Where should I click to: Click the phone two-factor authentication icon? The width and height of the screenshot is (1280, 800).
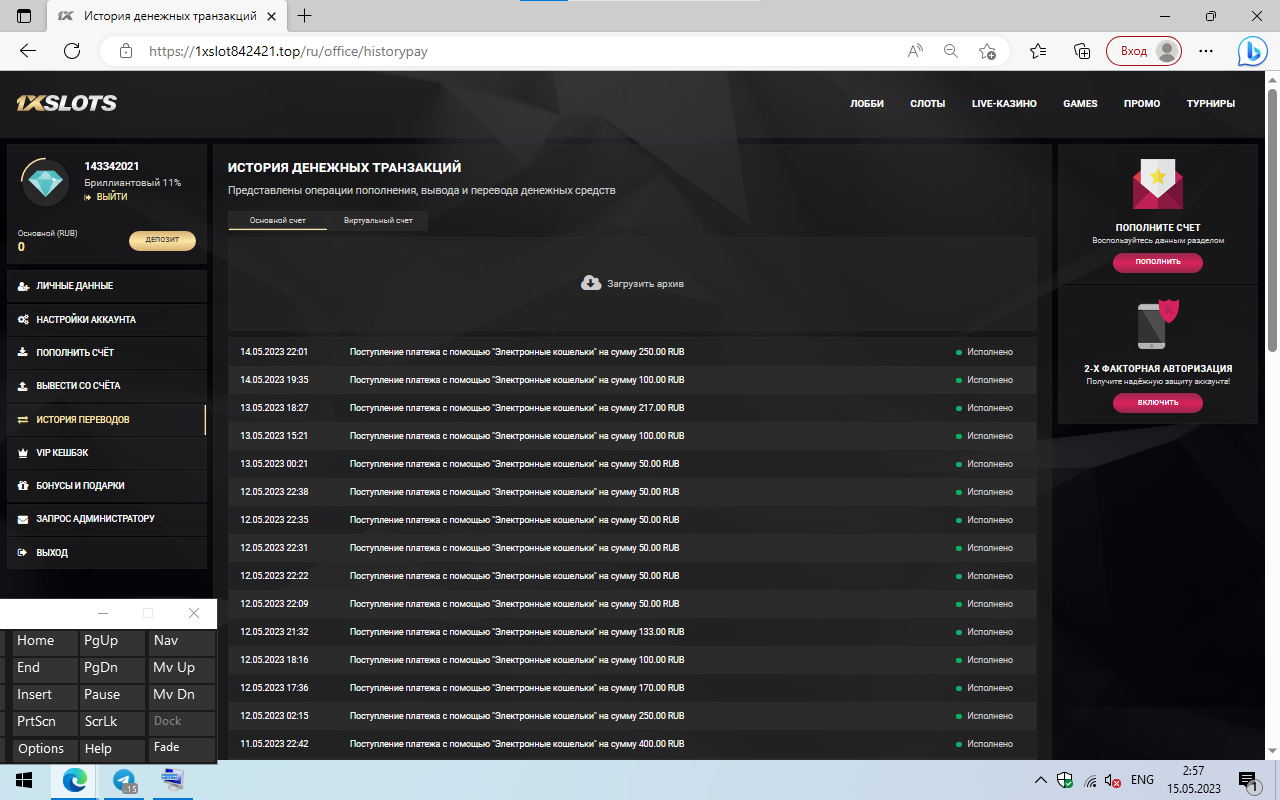tap(1157, 324)
